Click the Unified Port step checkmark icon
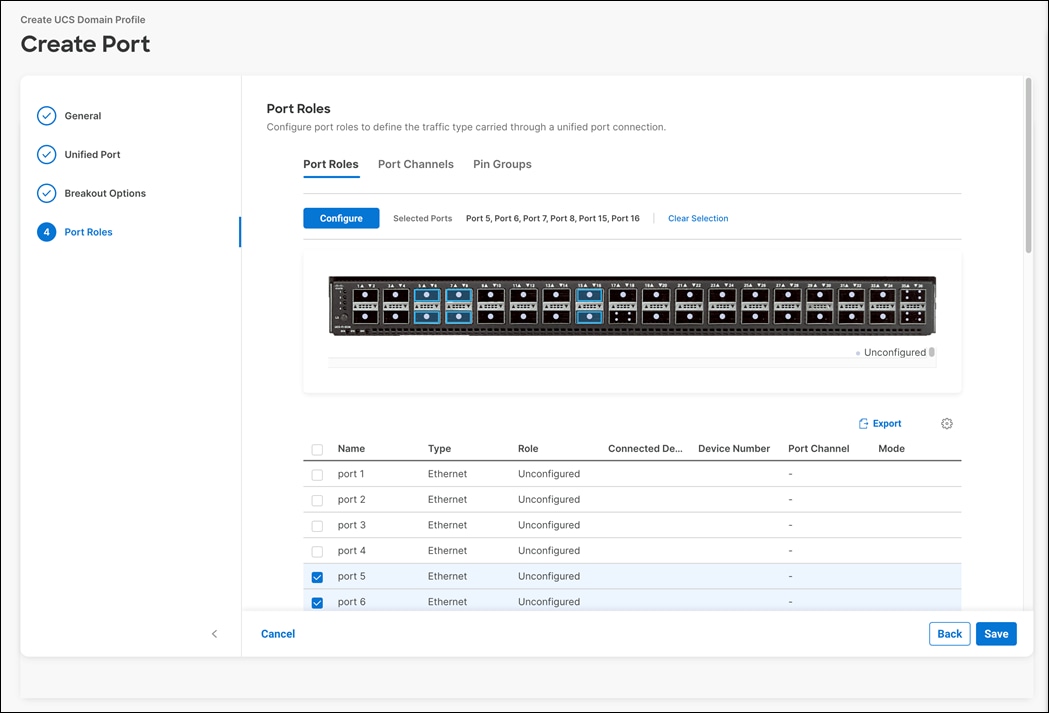The height and width of the screenshot is (713, 1049). click(x=46, y=155)
